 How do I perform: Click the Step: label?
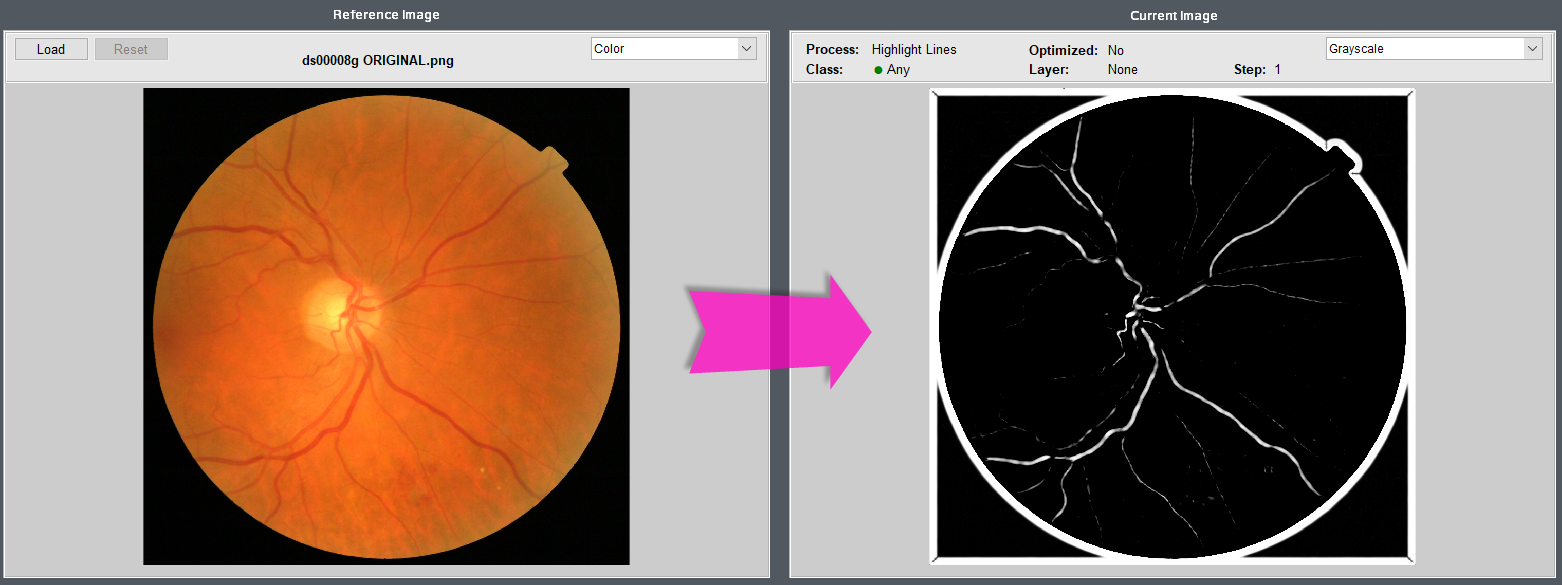[1250, 70]
